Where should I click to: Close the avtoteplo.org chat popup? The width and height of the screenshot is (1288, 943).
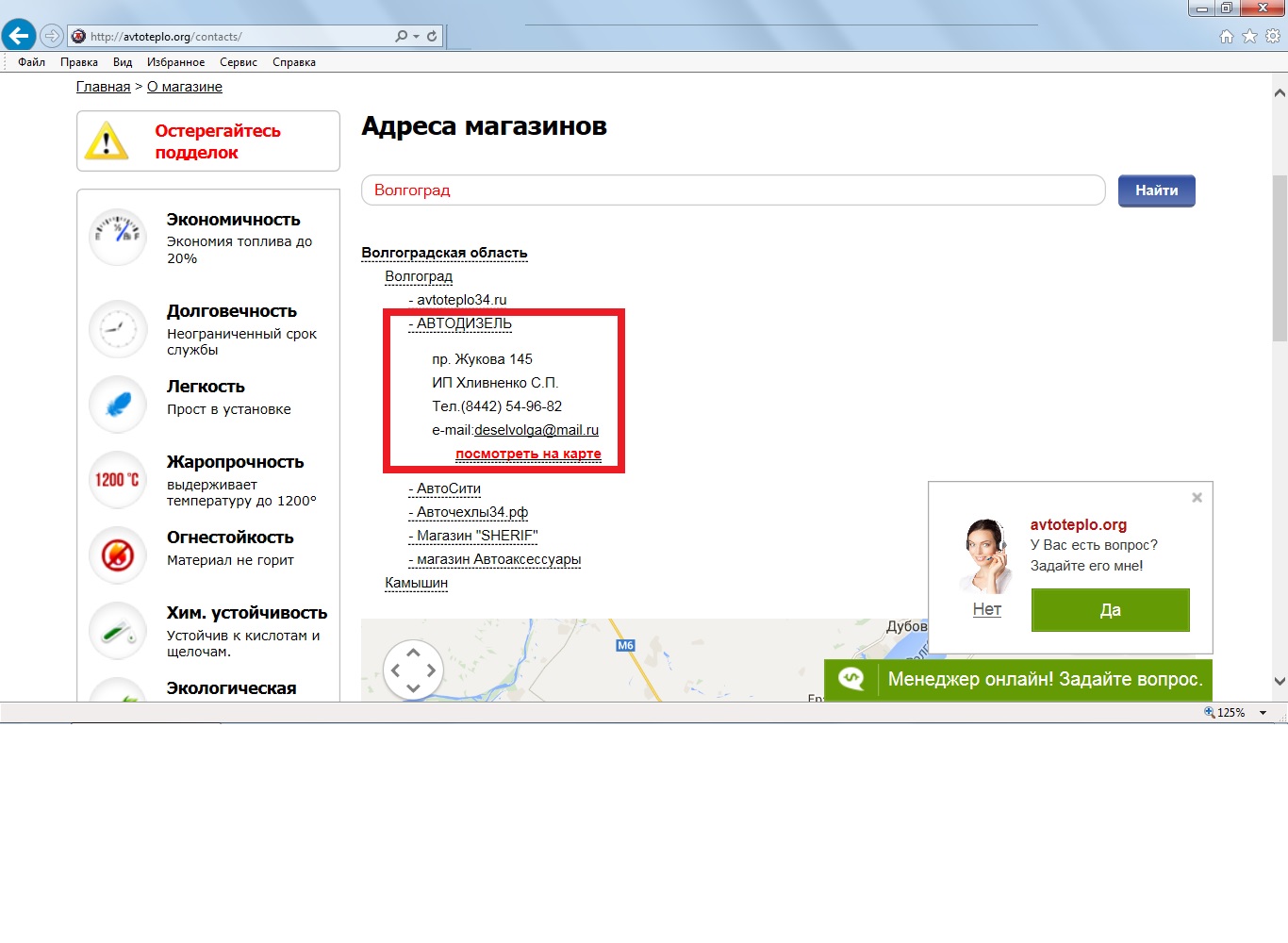[x=1197, y=497]
